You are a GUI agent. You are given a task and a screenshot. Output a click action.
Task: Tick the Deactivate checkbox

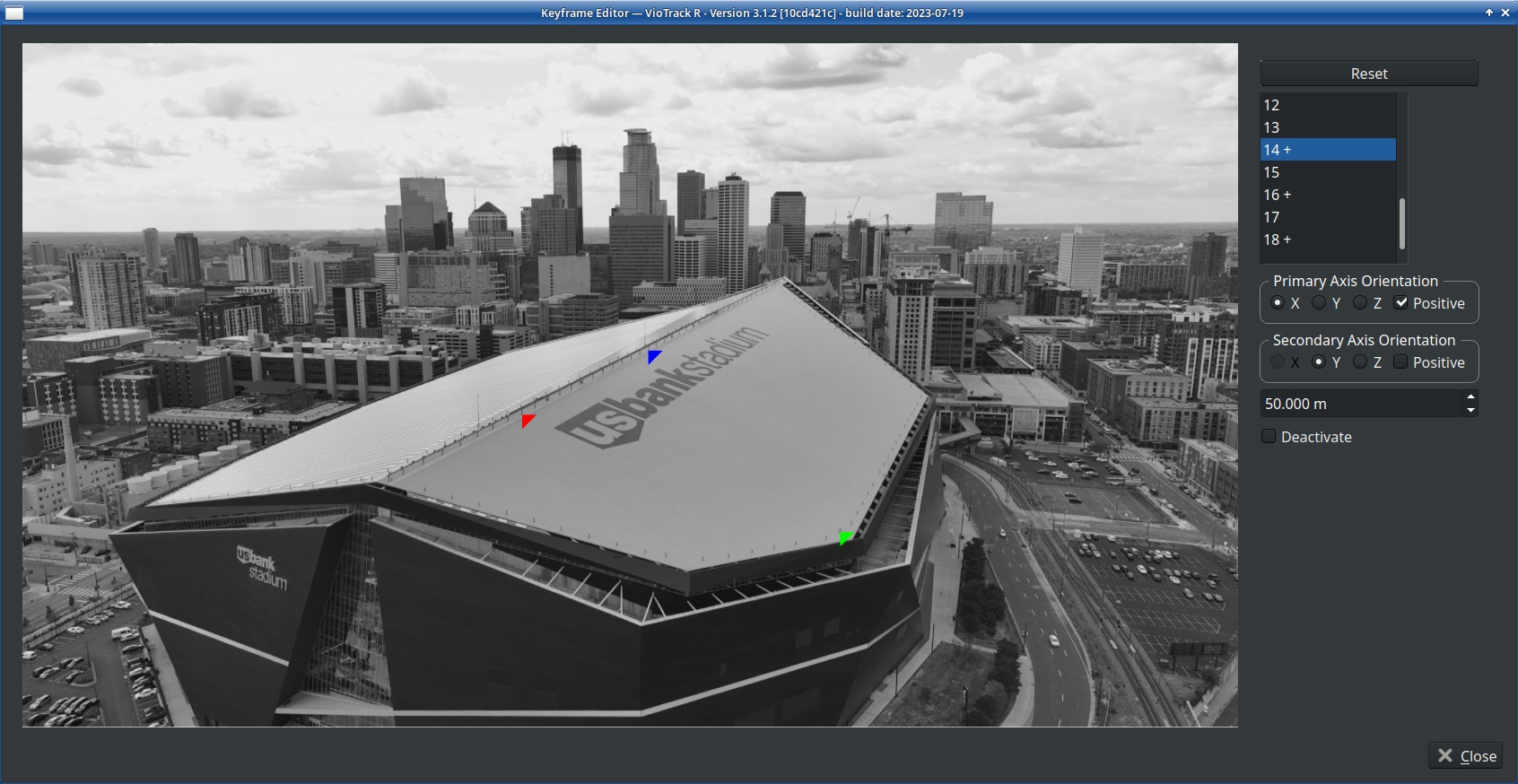(x=1269, y=437)
